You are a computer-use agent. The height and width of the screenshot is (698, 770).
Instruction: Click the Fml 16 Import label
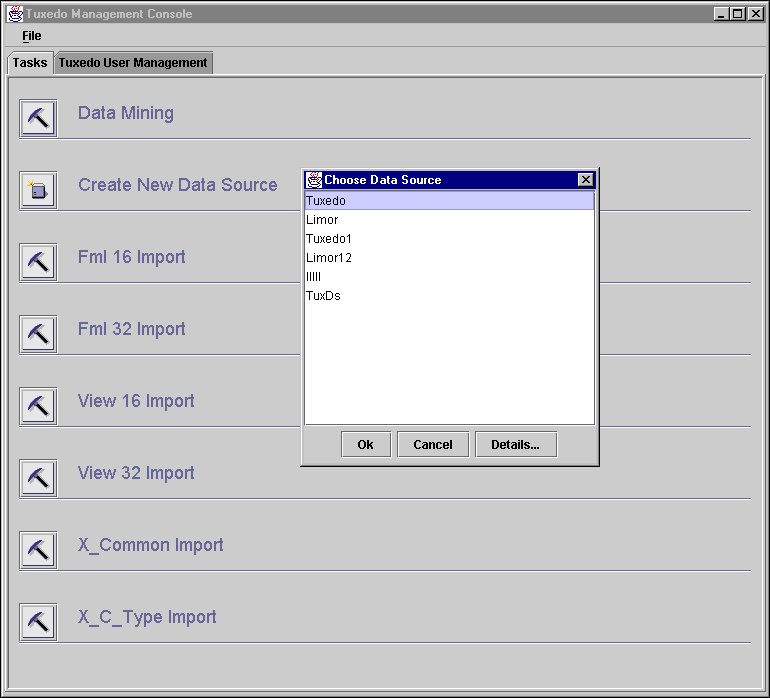pyautogui.click(x=132, y=257)
